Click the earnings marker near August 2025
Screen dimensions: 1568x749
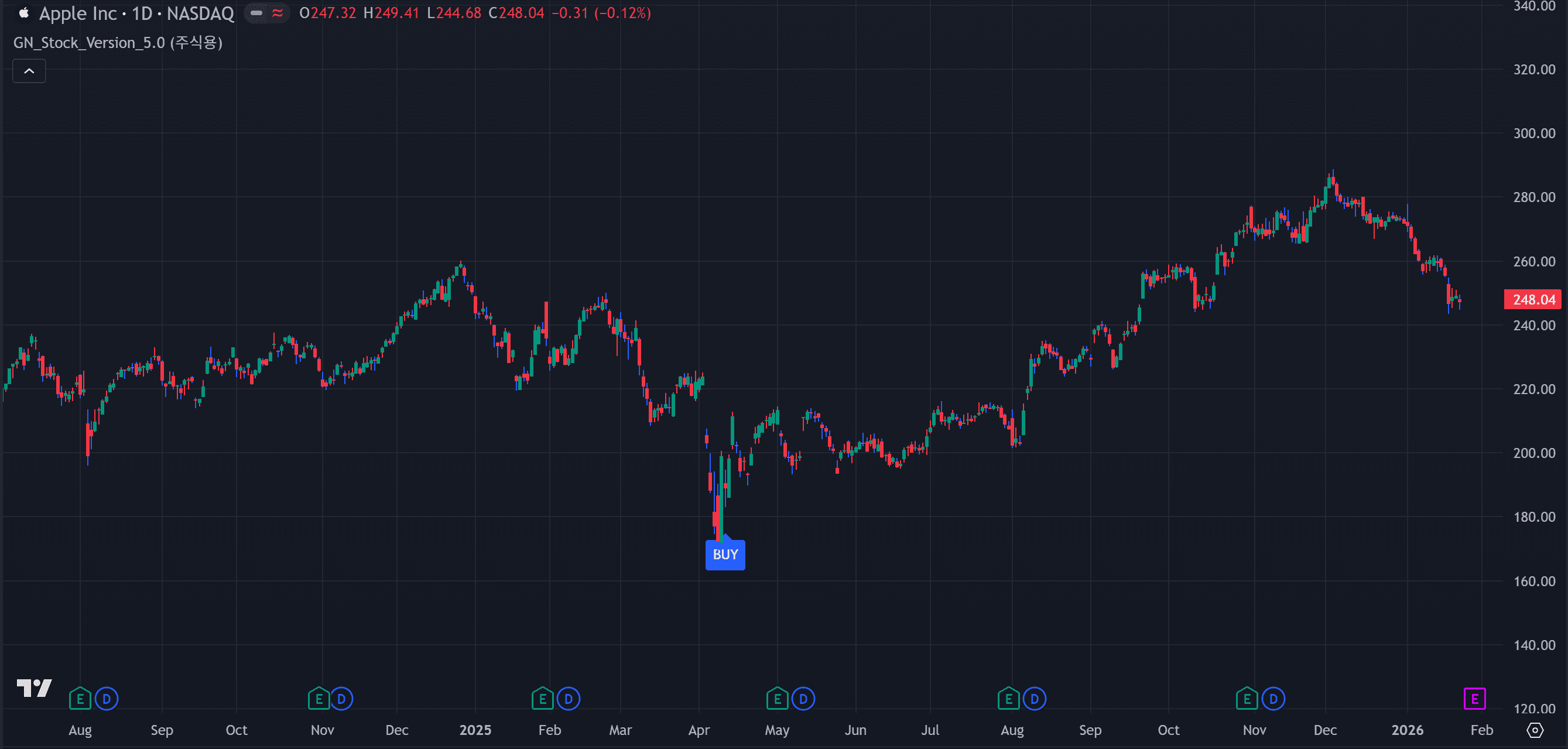(x=1008, y=699)
